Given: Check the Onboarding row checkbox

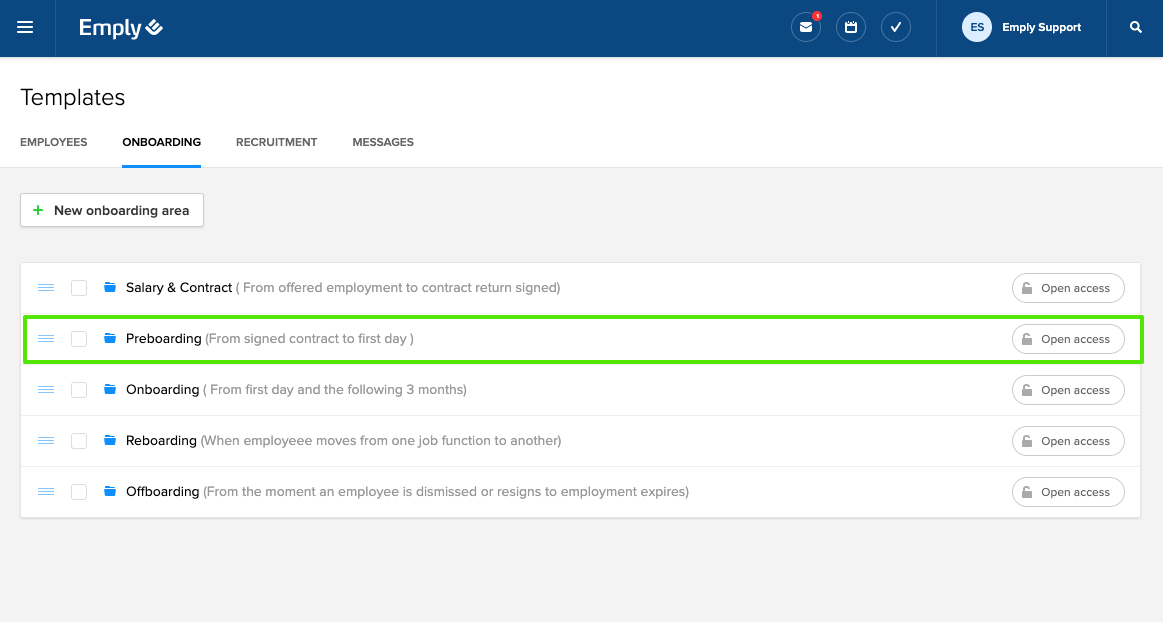Looking at the screenshot, I should (79, 390).
